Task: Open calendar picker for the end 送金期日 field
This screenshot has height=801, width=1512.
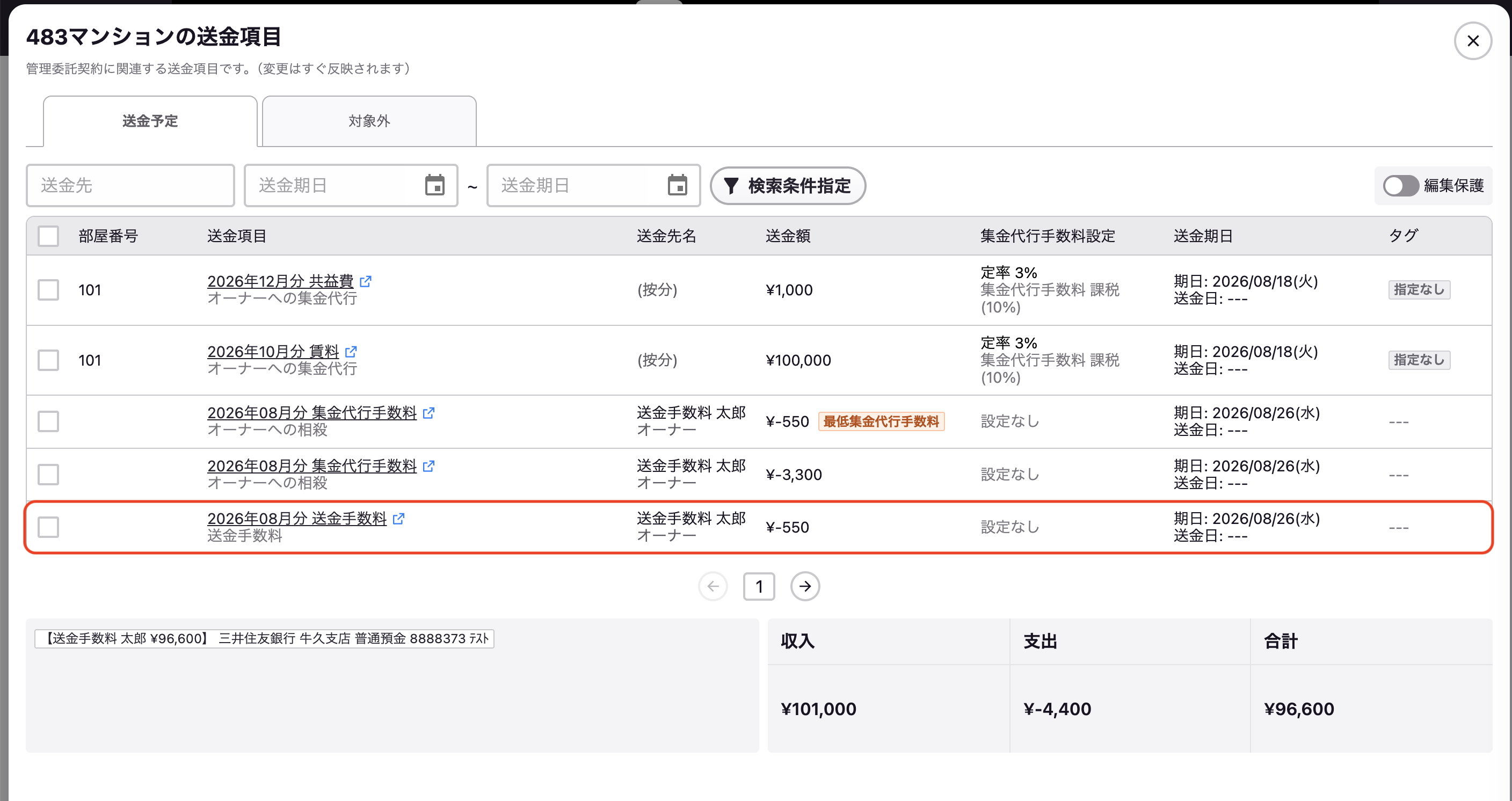Action: [x=678, y=185]
